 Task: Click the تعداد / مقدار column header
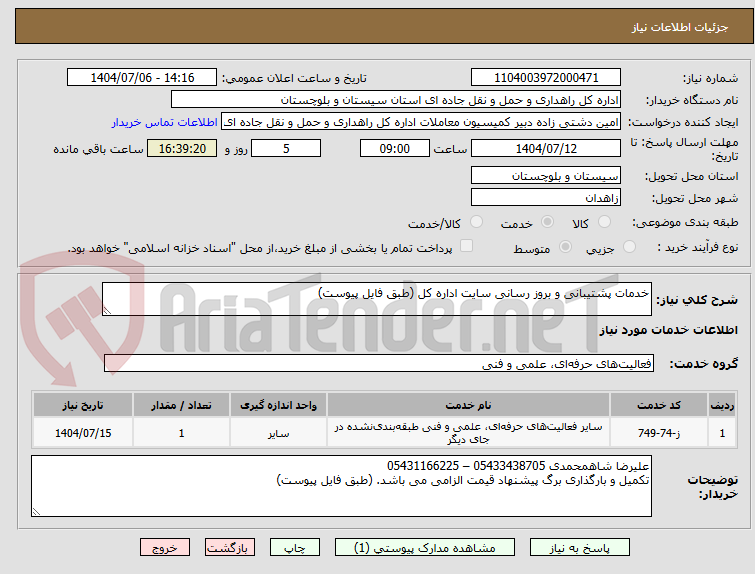coord(182,405)
